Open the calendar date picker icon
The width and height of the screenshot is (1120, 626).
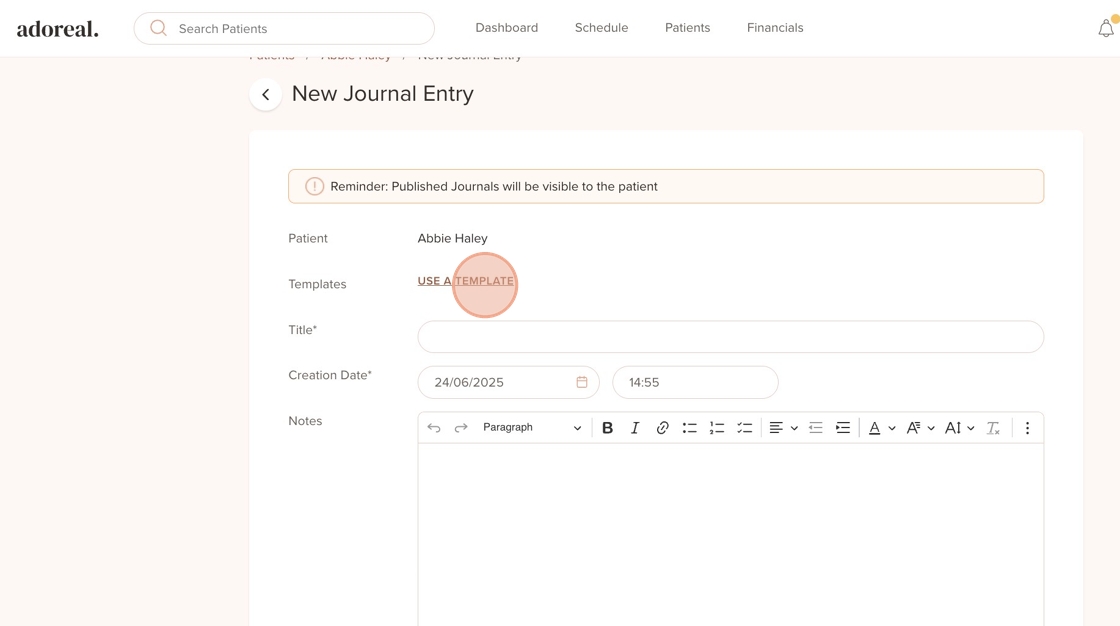(582, 382)
